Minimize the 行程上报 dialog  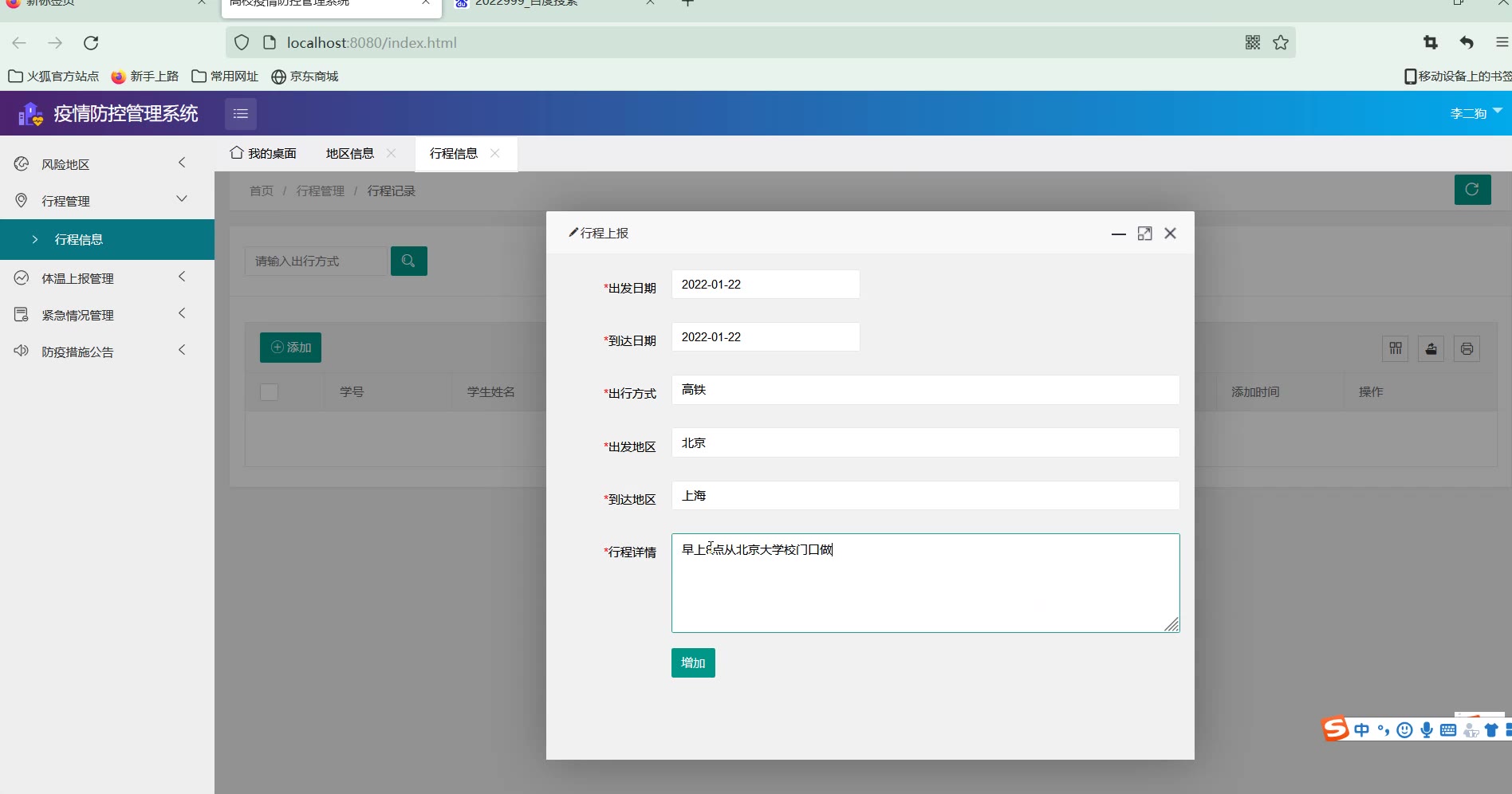pos(1119,234)
